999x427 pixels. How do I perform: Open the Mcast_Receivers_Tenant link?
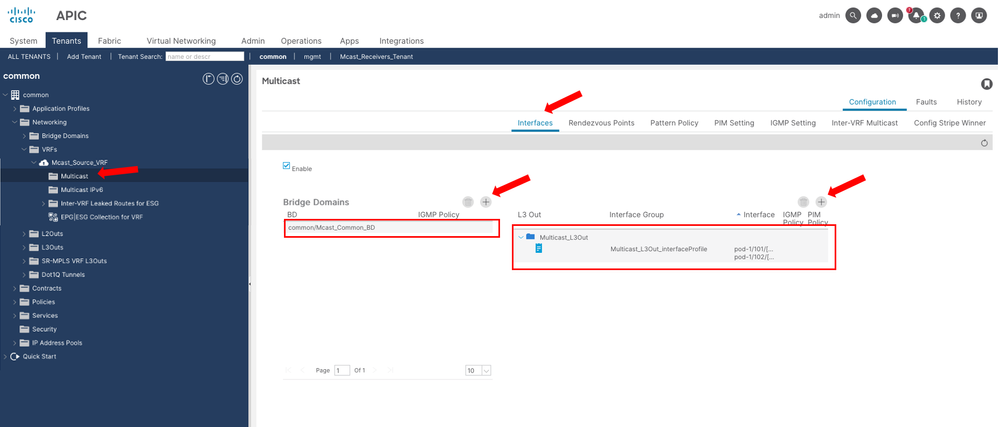(x=377, y=57)
